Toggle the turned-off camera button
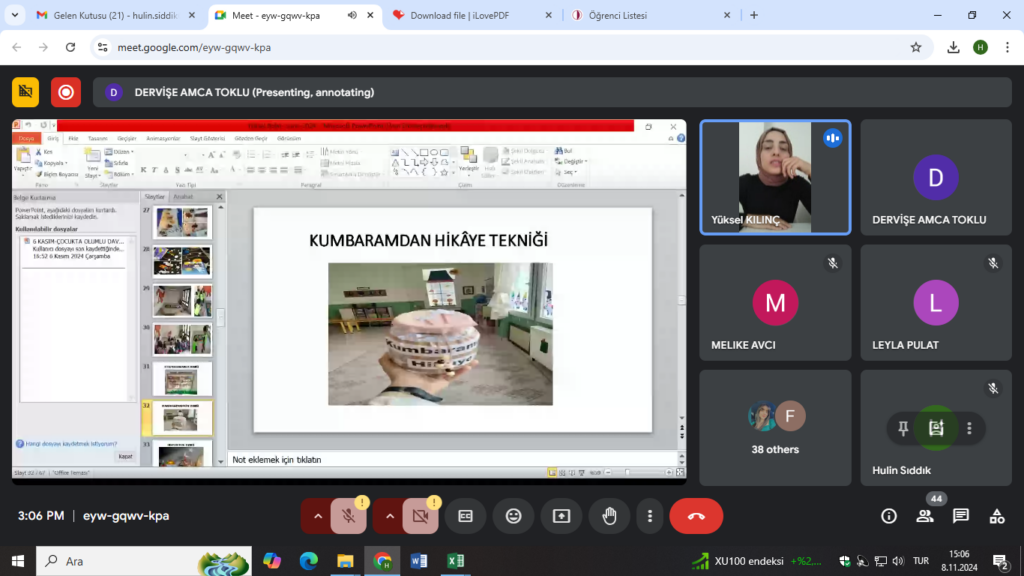Viewport: 1024px width, 576px height. (x=420, y=516)
